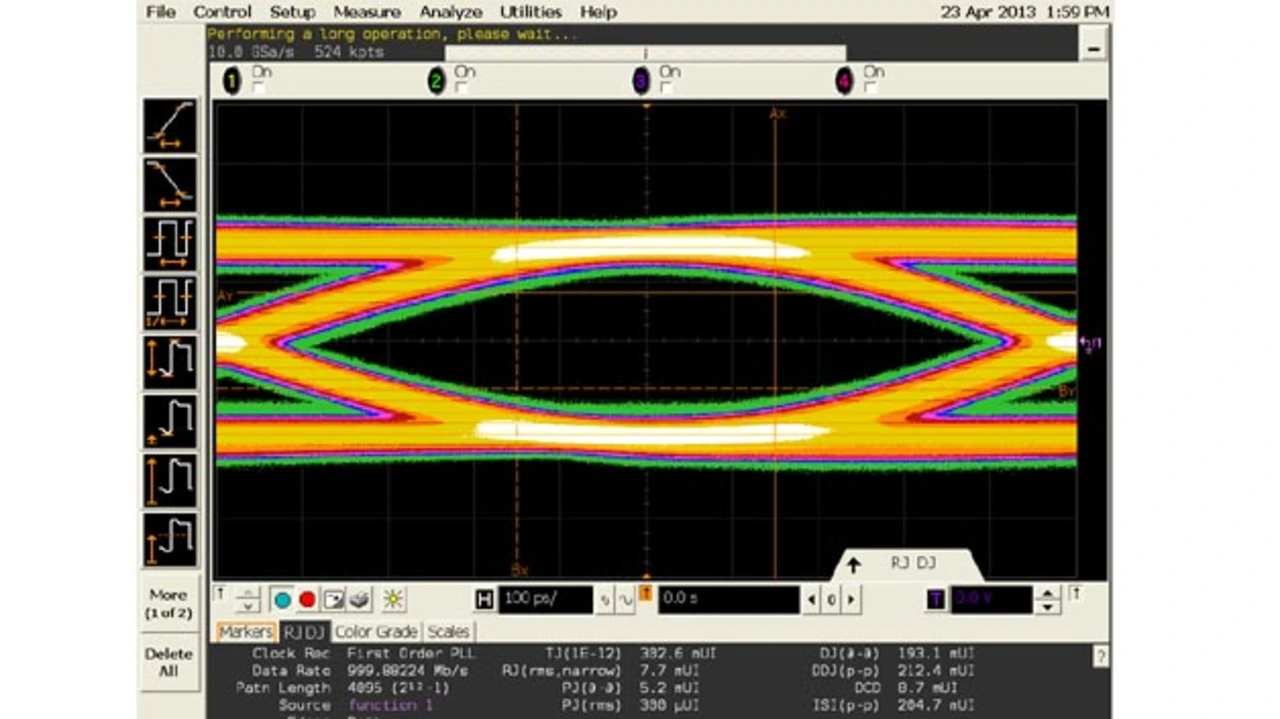Click the up arrow beside RJ DJ graph tab
This screenshot has width=1280, height=719.
[853, 565]
